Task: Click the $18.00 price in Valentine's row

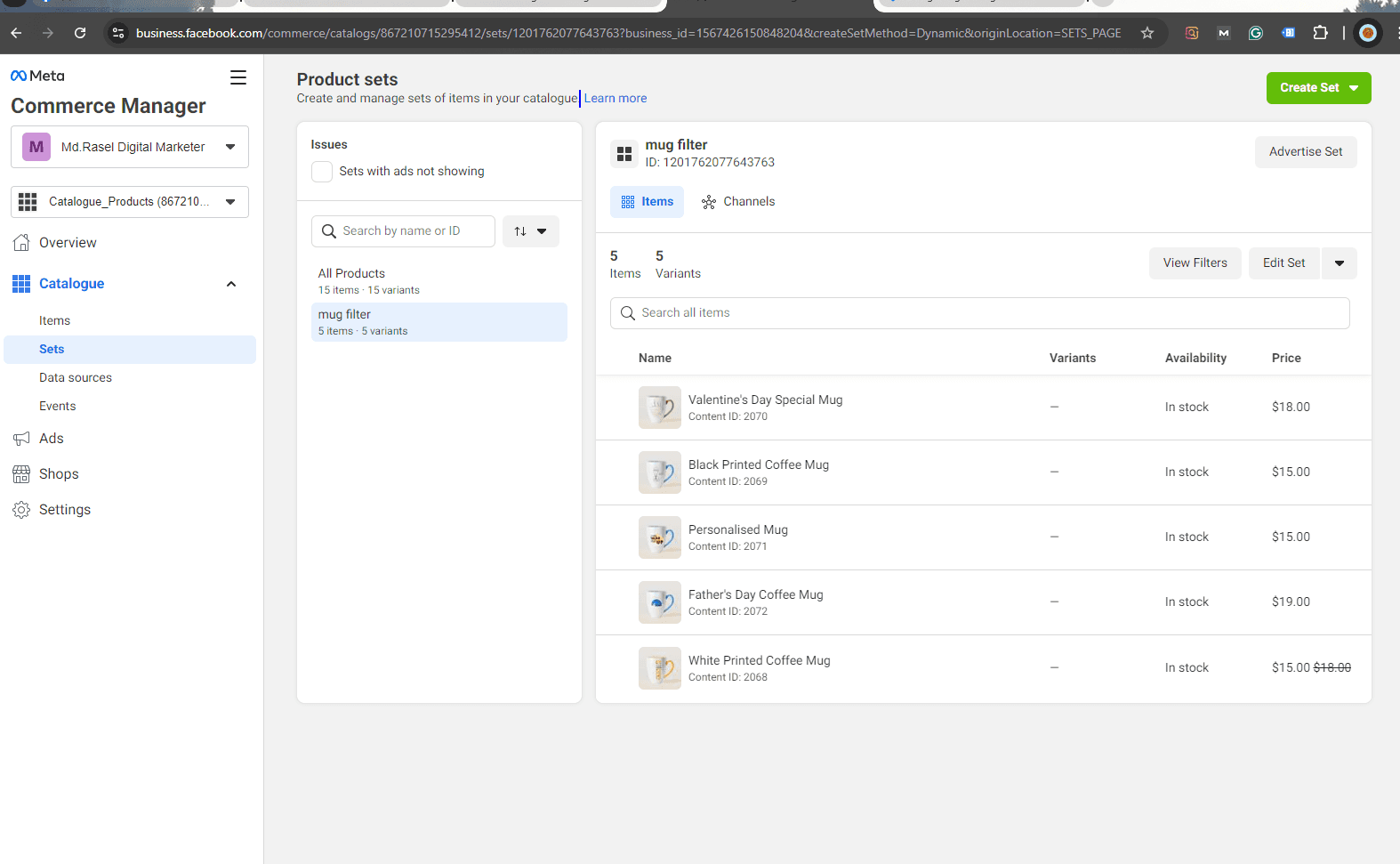Action: tap(1291, 408)
